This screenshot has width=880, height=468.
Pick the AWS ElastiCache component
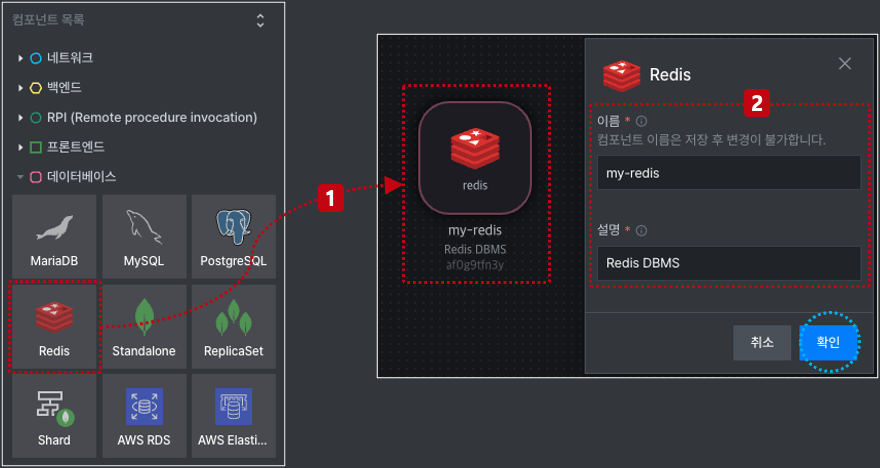pyautogui.click(x=233, y=415)
